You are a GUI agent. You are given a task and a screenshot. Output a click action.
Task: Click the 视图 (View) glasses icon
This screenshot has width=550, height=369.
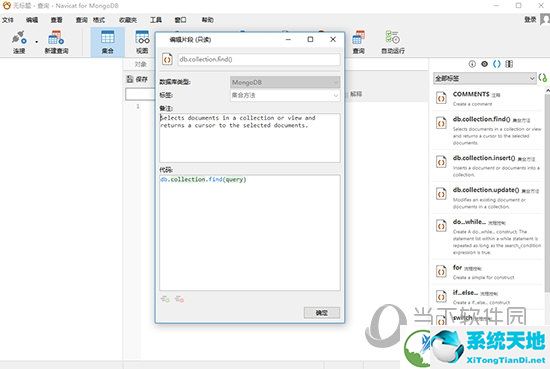[x=142, y=42]
